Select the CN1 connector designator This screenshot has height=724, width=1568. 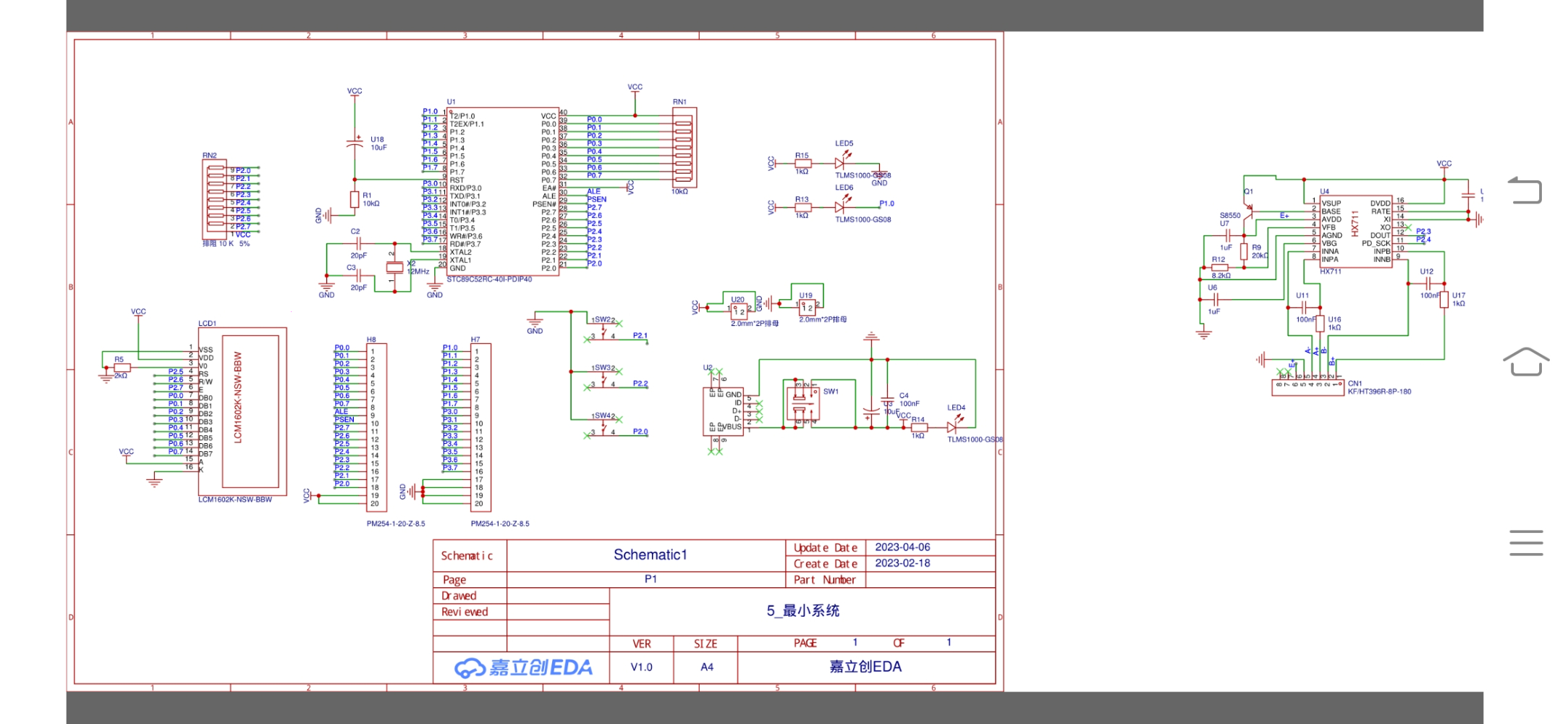[x=1355, y=384]
